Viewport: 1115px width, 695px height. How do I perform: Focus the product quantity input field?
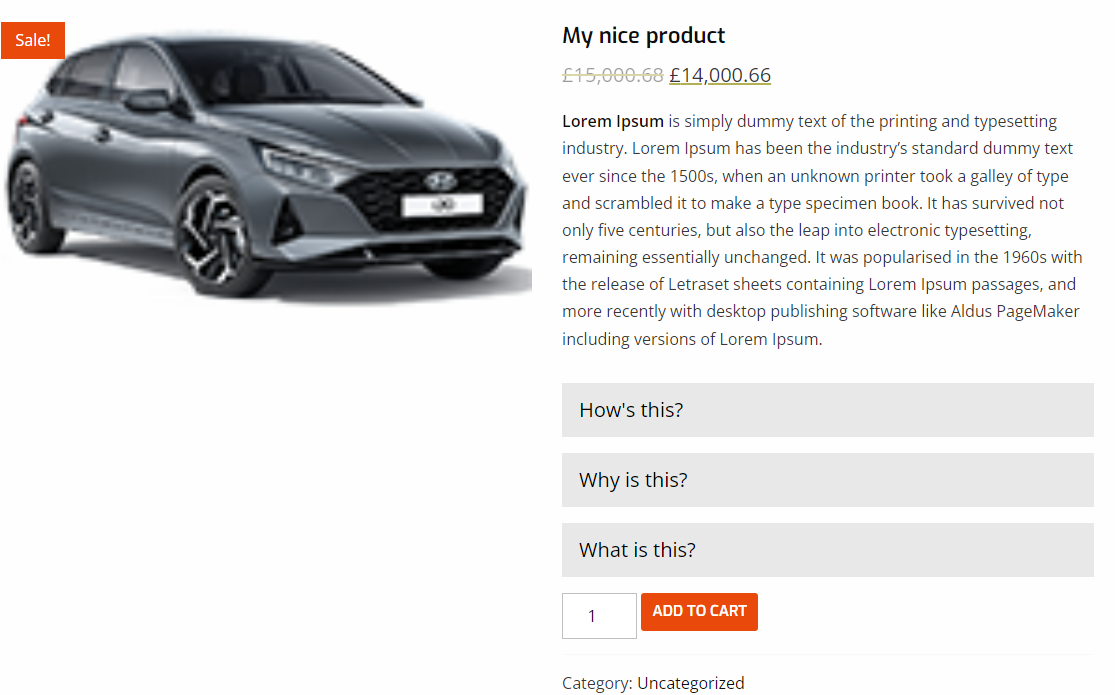click(599, 616)
